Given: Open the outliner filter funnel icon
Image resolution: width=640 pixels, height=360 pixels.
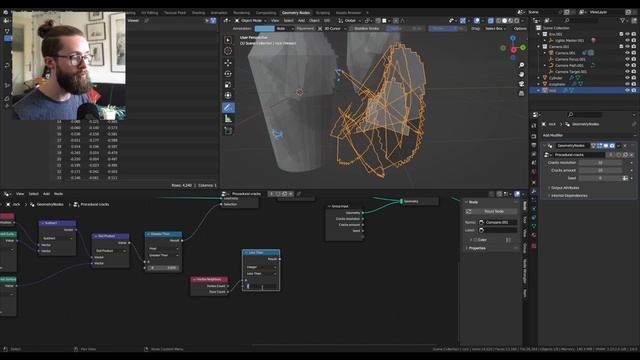Looking at the screenshot, I should coord(622,20).
